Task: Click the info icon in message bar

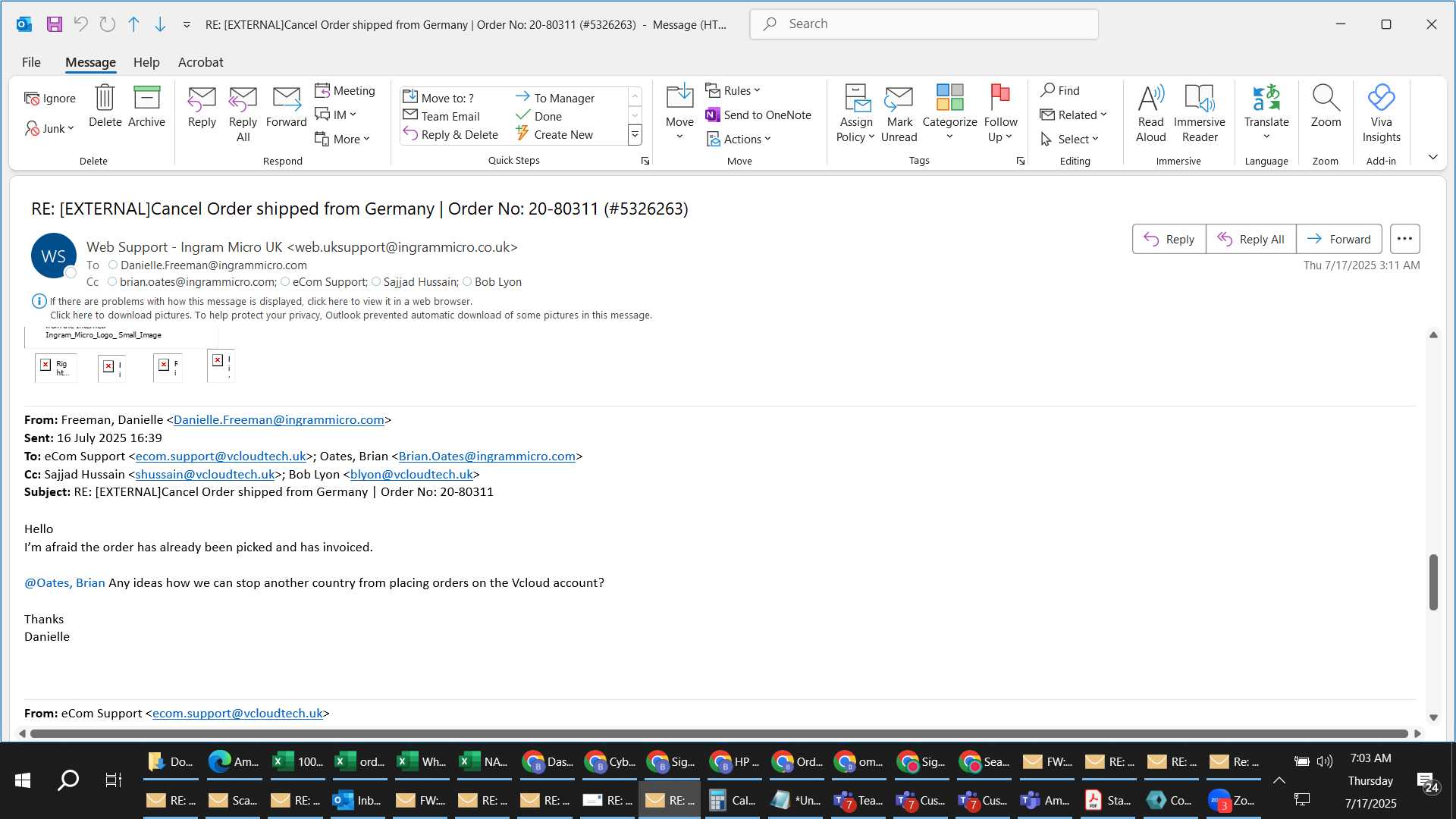Action: 39,301
